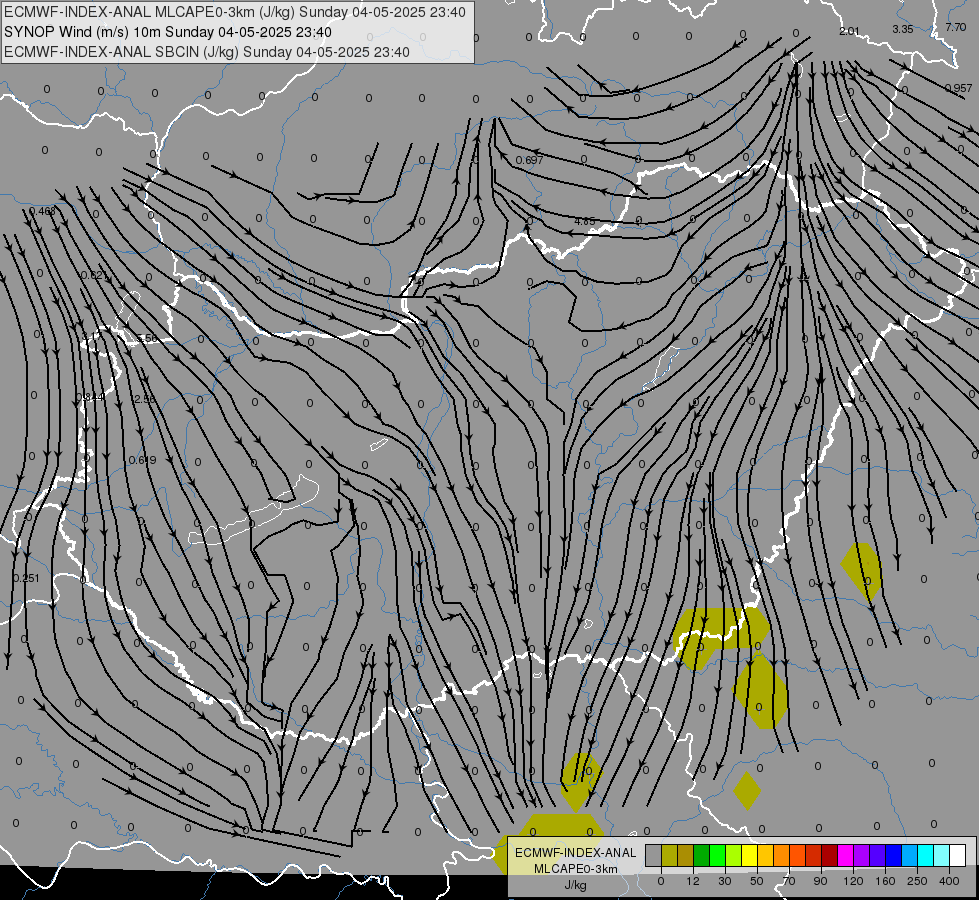The image size is (979, 900).
Task: Click the wind value 2.56
Action: pos(144,399)
